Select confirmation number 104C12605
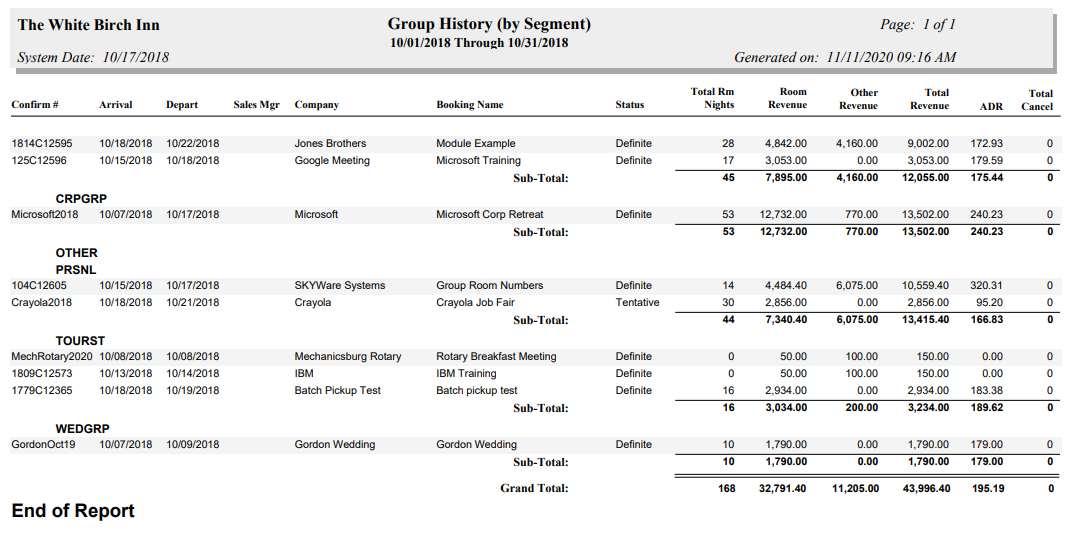The image size is (1071, 537). (x=39, y=286)
